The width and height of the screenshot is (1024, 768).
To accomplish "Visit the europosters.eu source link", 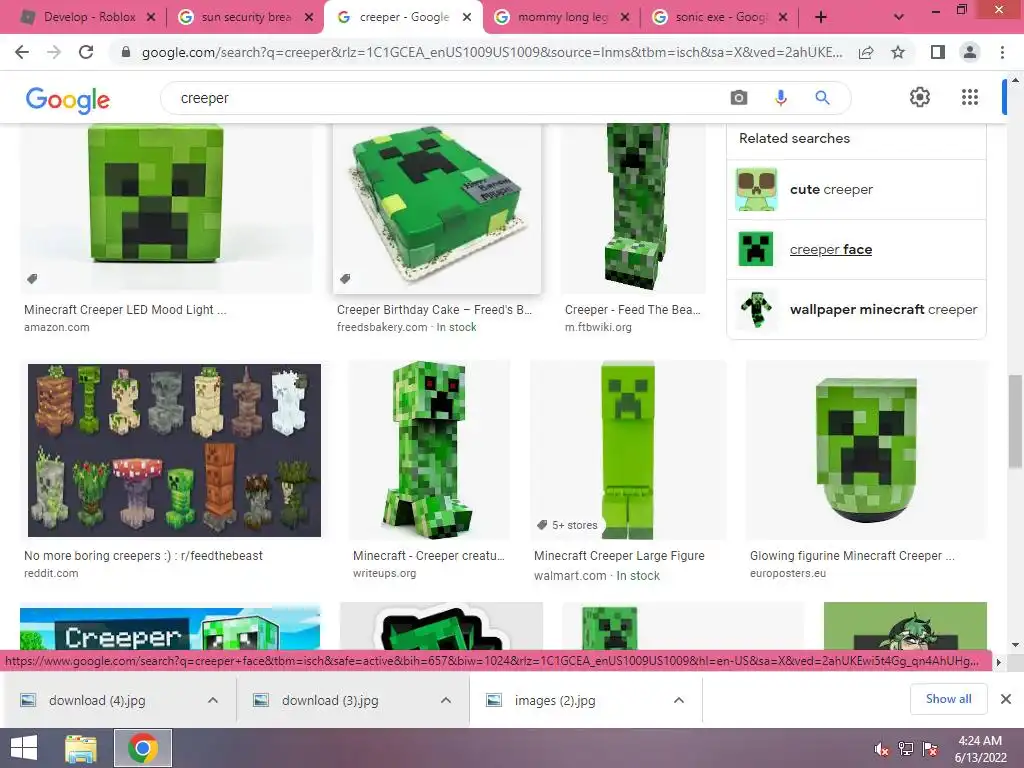I will (788, 573).
